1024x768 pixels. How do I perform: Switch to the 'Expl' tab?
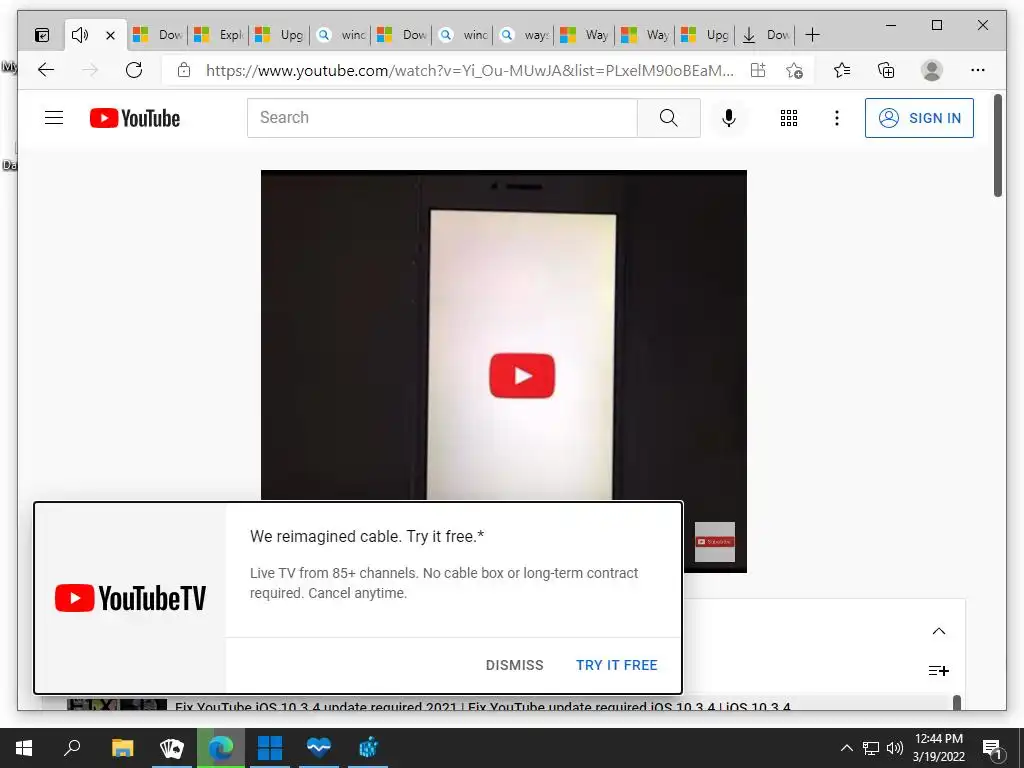[x=219, y=35]
